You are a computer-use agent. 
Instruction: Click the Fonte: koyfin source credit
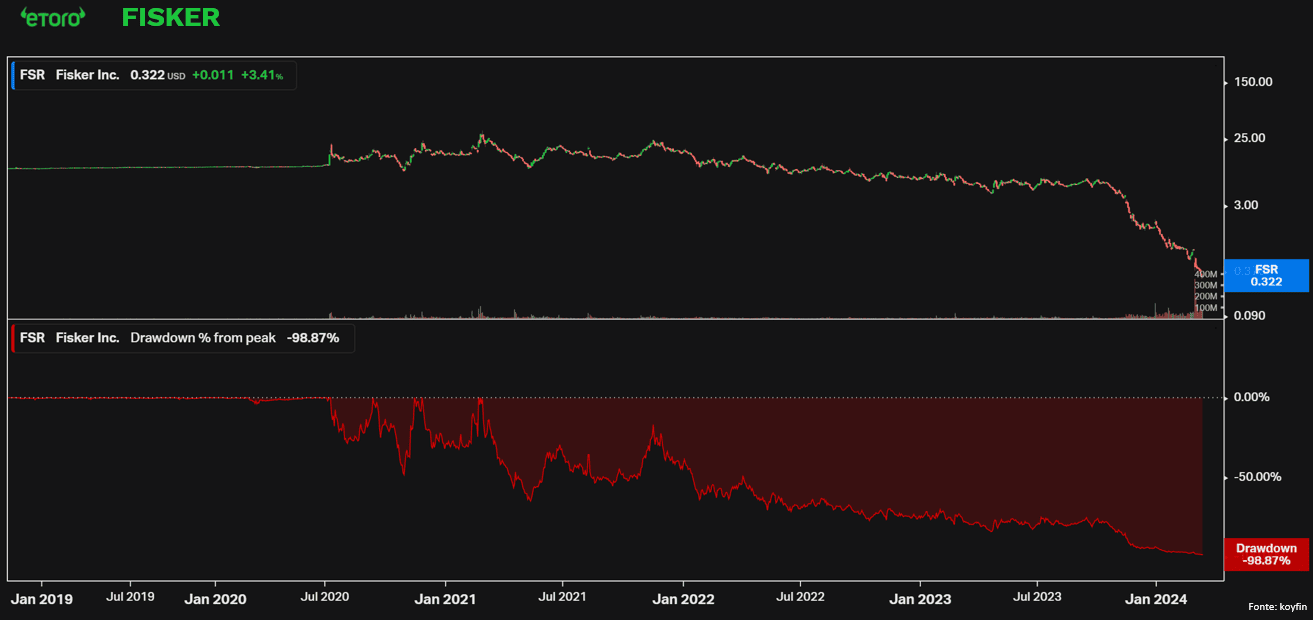pos(1279,606)
